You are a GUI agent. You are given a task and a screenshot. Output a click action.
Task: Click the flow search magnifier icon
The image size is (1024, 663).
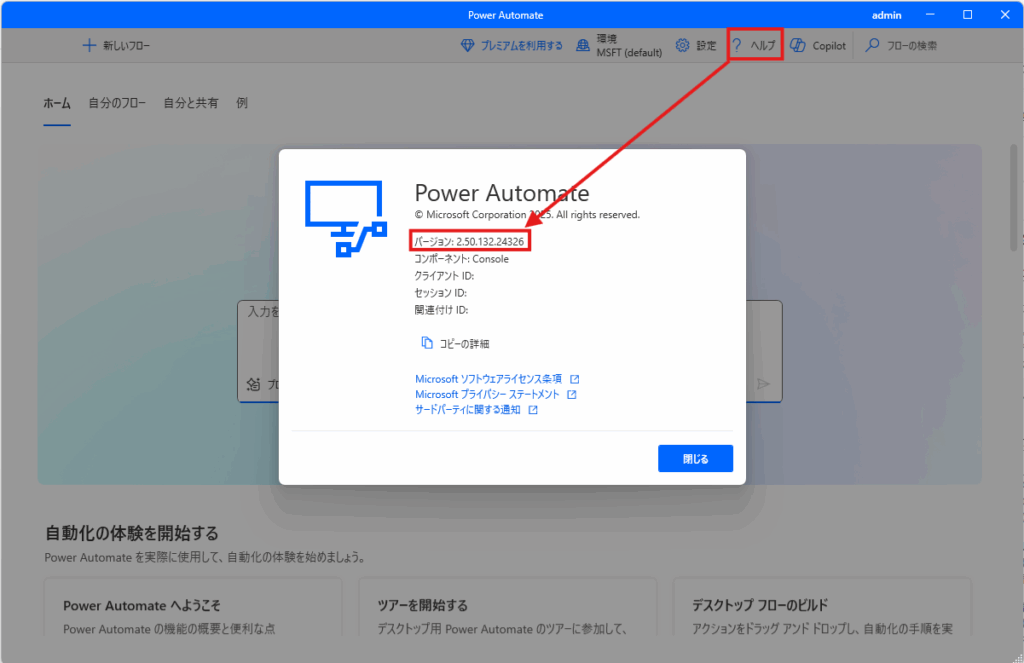872,45
